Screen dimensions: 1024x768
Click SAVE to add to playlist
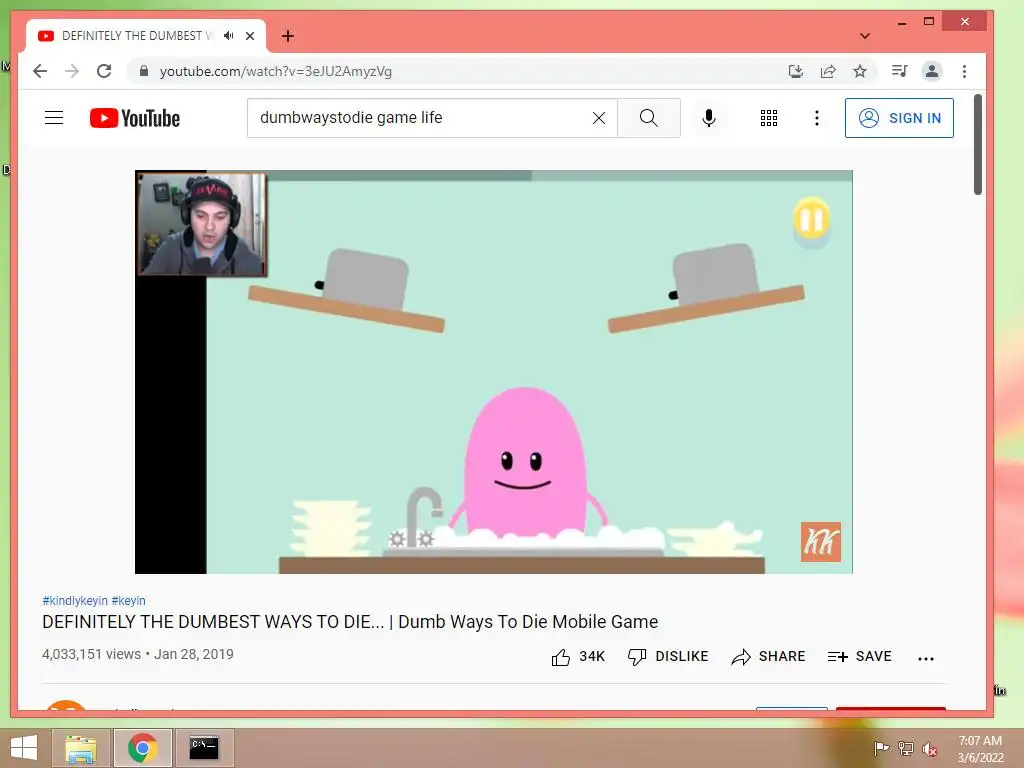click(x=859, y=656)
